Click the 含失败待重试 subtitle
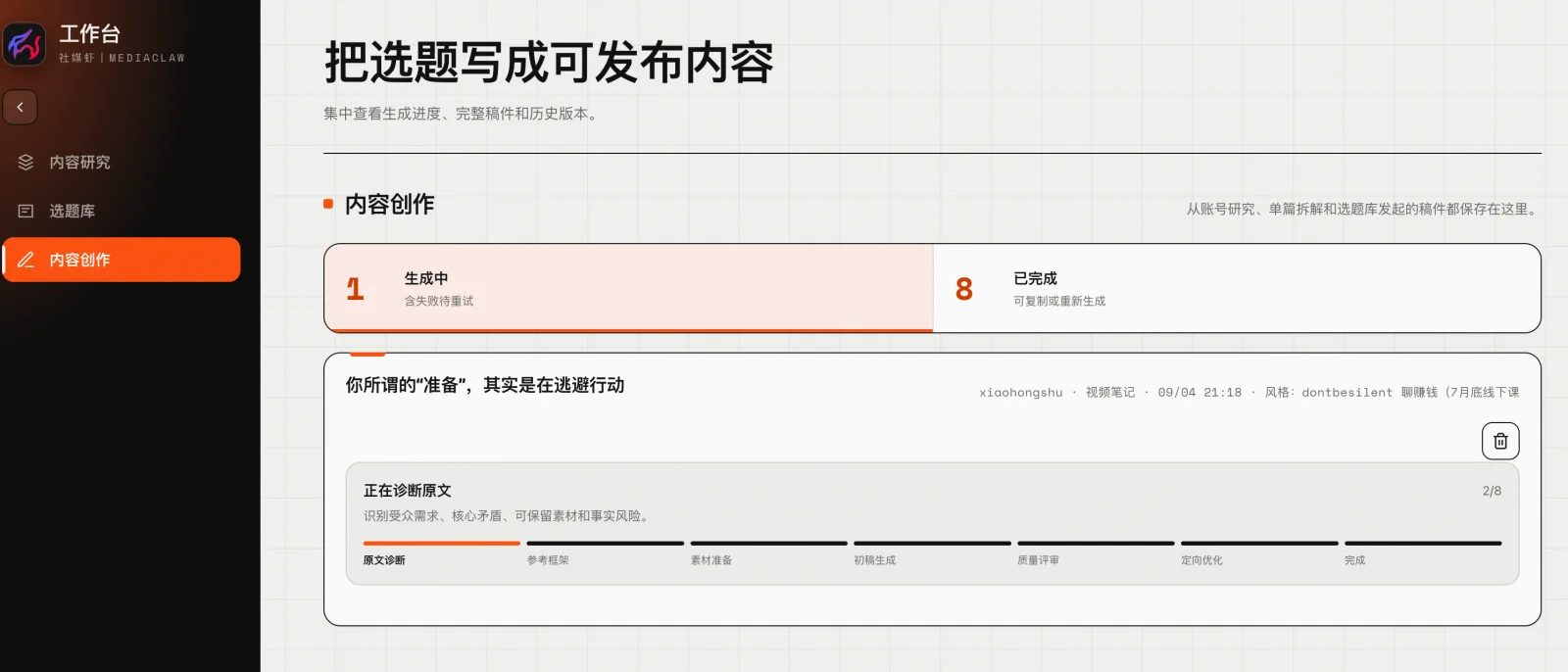 [439, 302]
